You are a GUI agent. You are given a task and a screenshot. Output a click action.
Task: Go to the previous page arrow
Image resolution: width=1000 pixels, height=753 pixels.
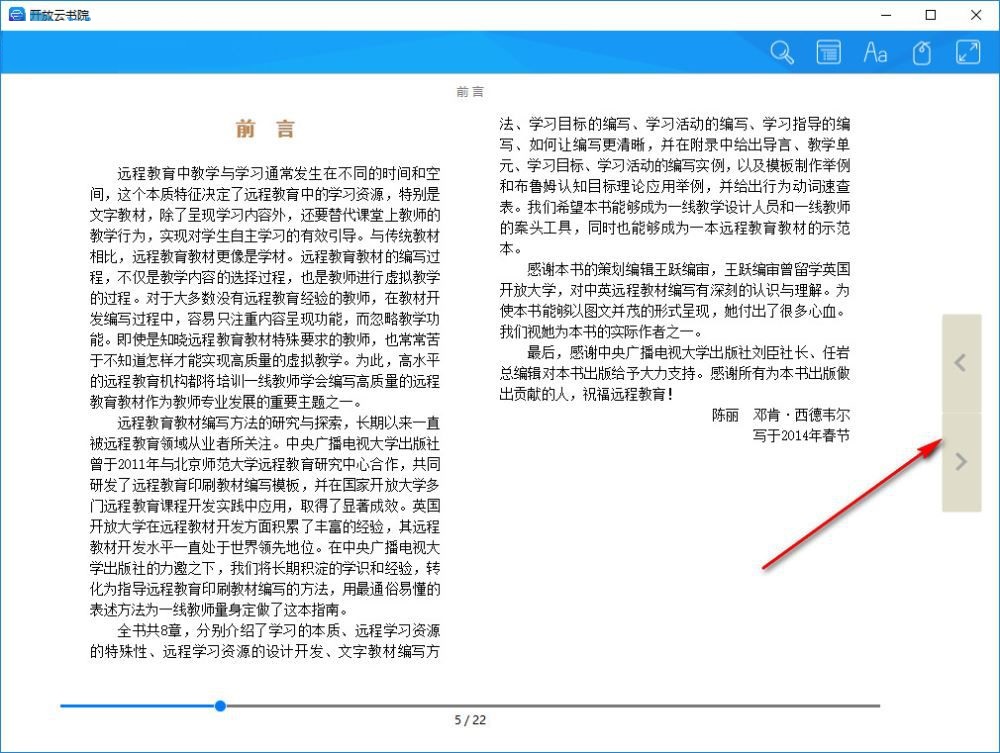tap(961, 363)
